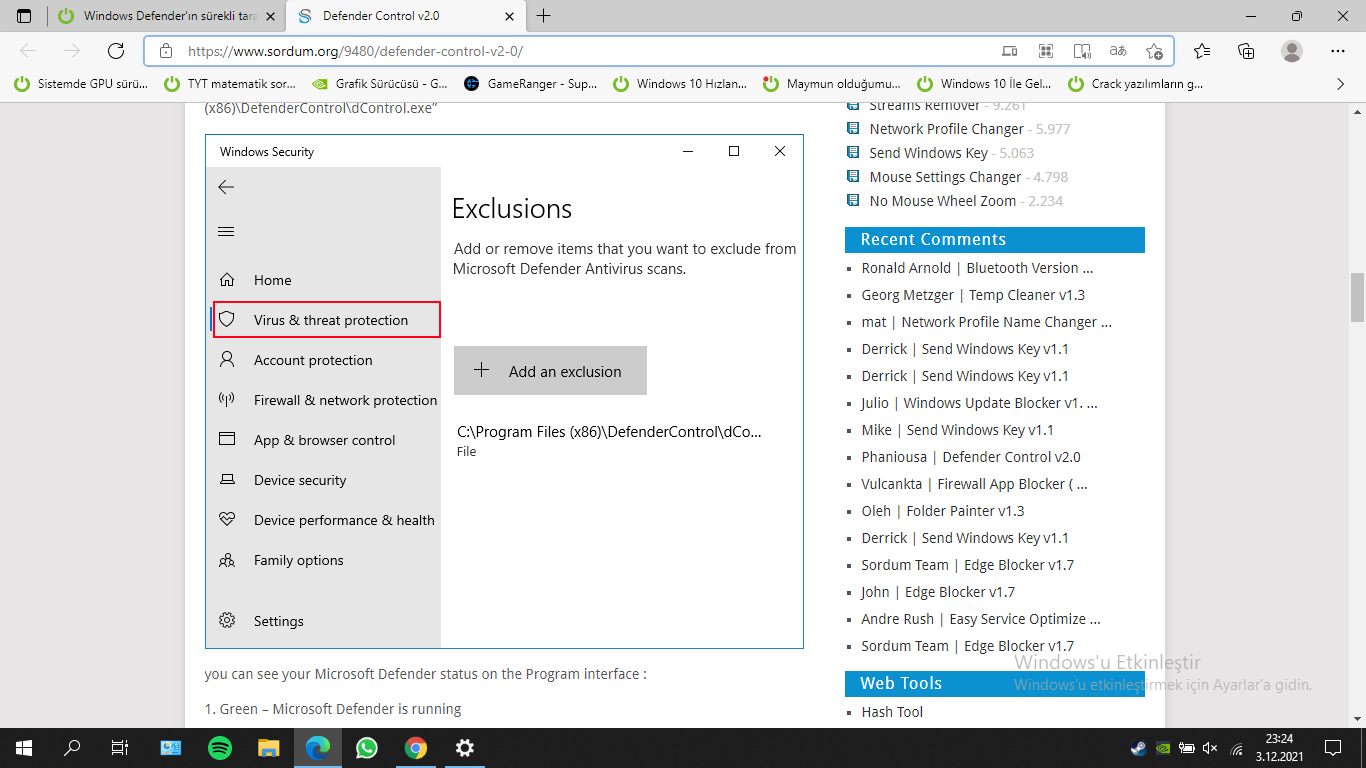Image resolution: width=1366 pixels, height=768 pixels.
Task: Start Read aloud from the address bar
Action: click(x=1082, y=51)
